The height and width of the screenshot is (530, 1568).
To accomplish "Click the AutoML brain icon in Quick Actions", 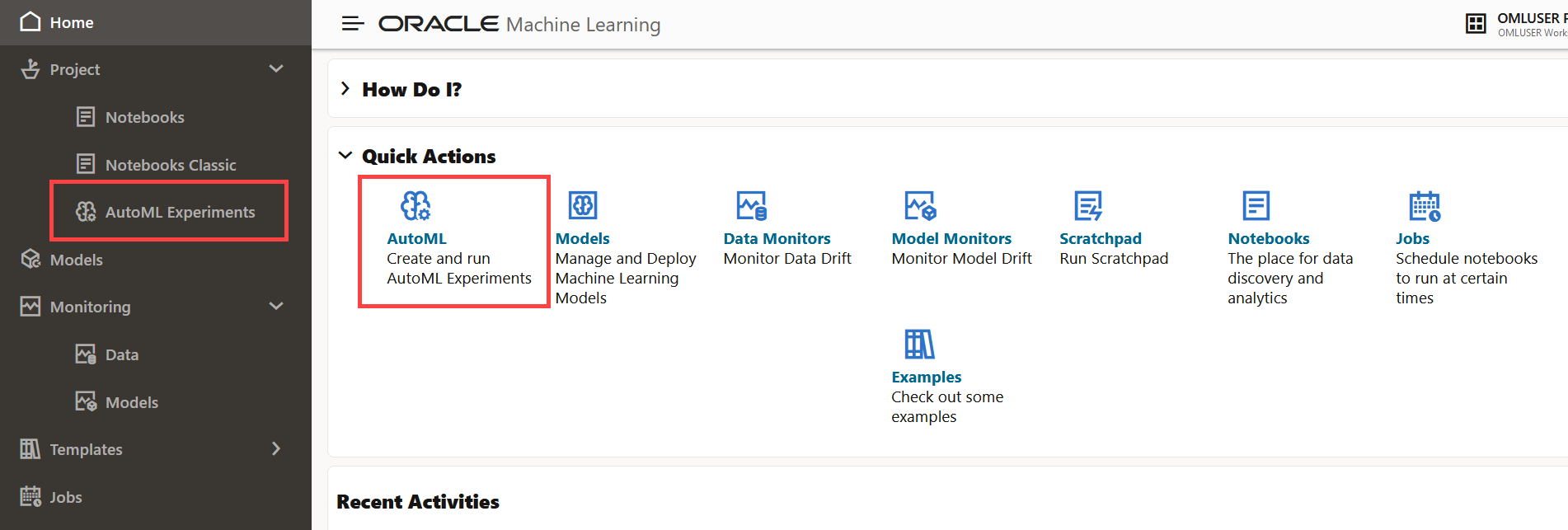I will pyautogui.click(x=415, y=206).
